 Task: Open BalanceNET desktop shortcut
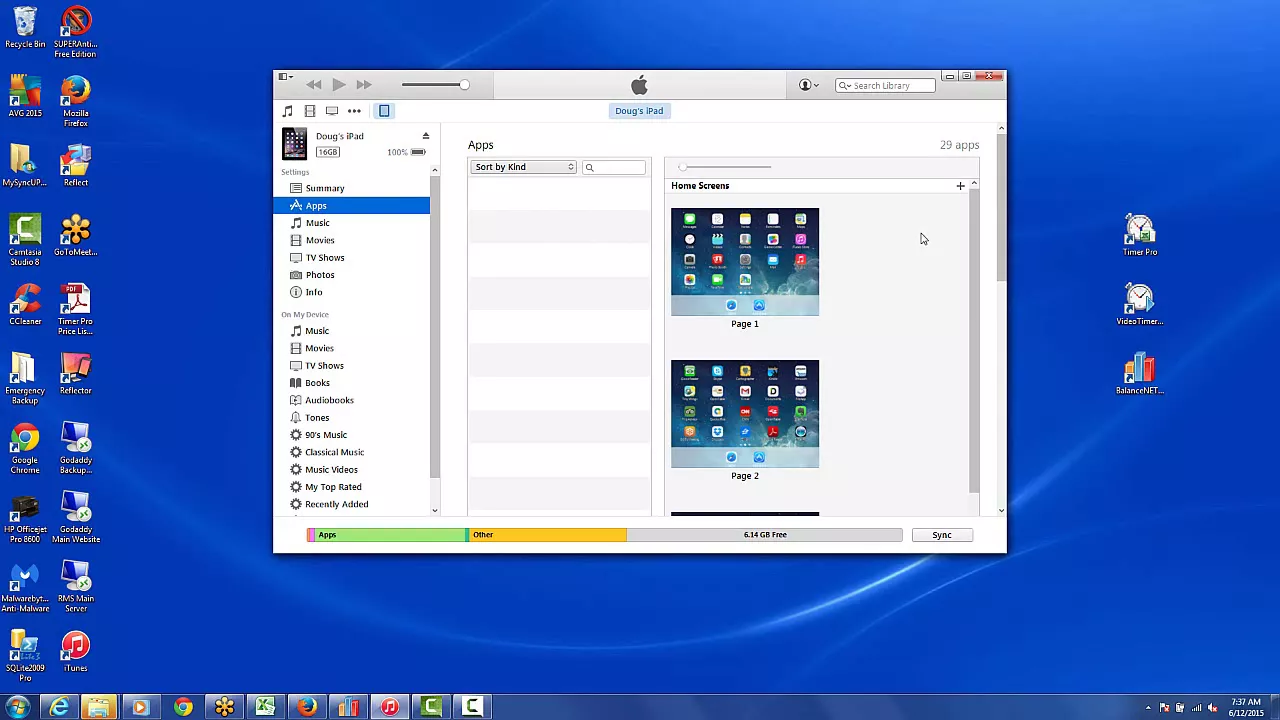1140,375
